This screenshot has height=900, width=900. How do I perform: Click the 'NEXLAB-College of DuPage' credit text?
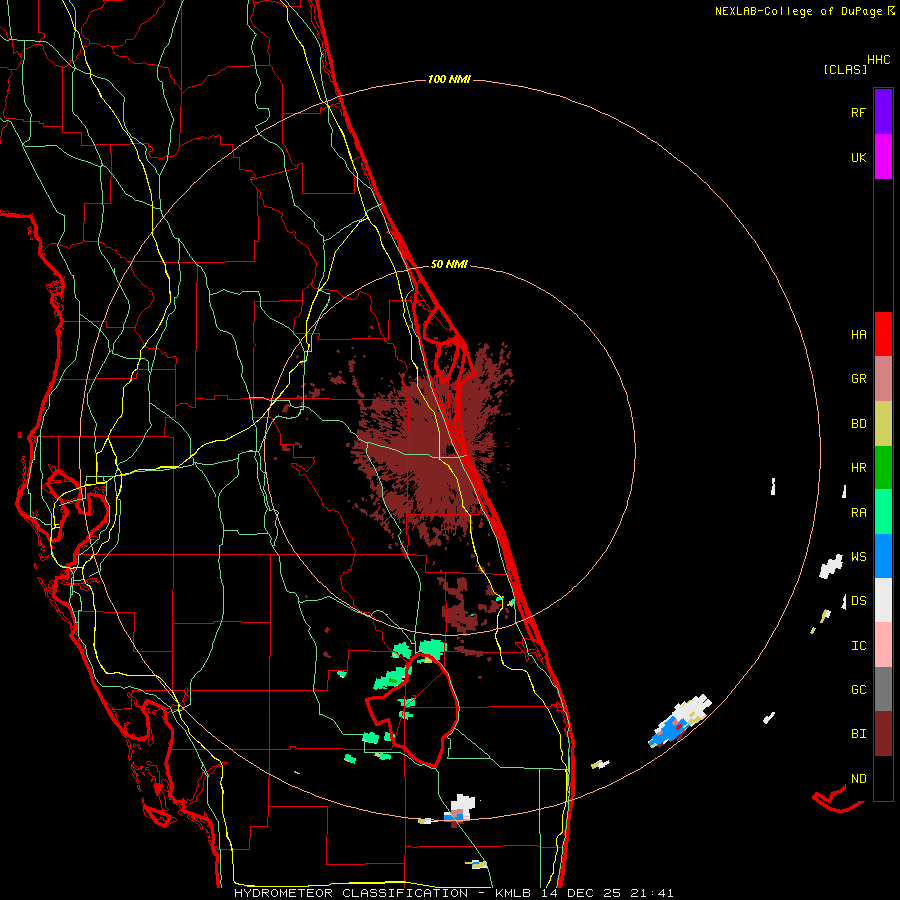click(798, 11)
